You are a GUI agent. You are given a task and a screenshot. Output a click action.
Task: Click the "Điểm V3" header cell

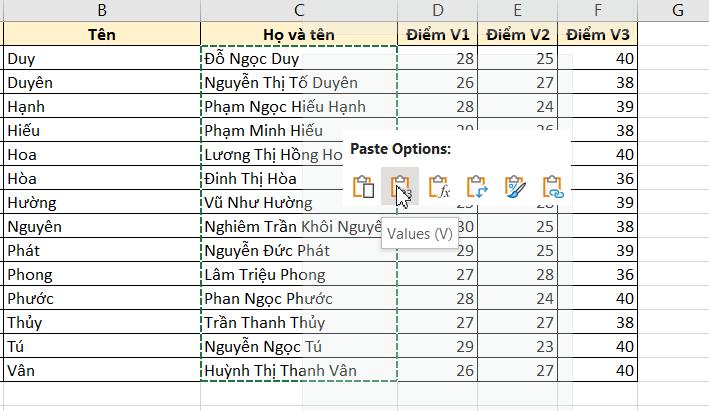[x=598, y=35]
